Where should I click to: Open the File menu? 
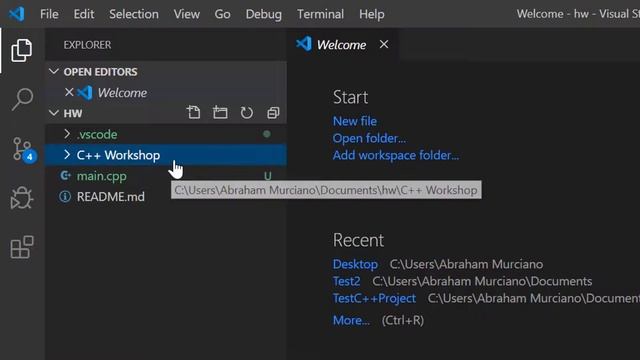coord(49,14)
